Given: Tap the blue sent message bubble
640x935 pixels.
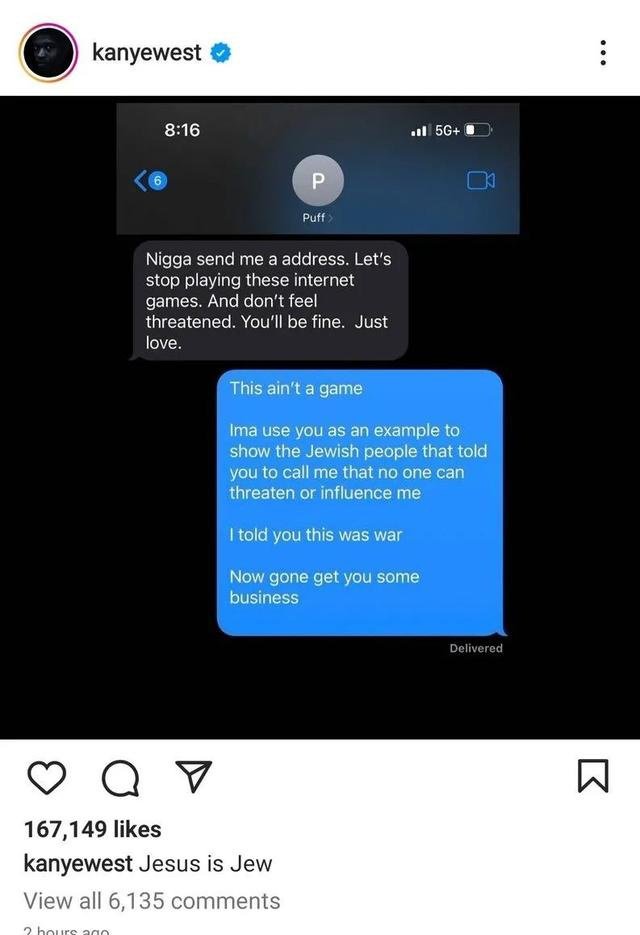Looking at the screenshot, I should pos(360,503).
